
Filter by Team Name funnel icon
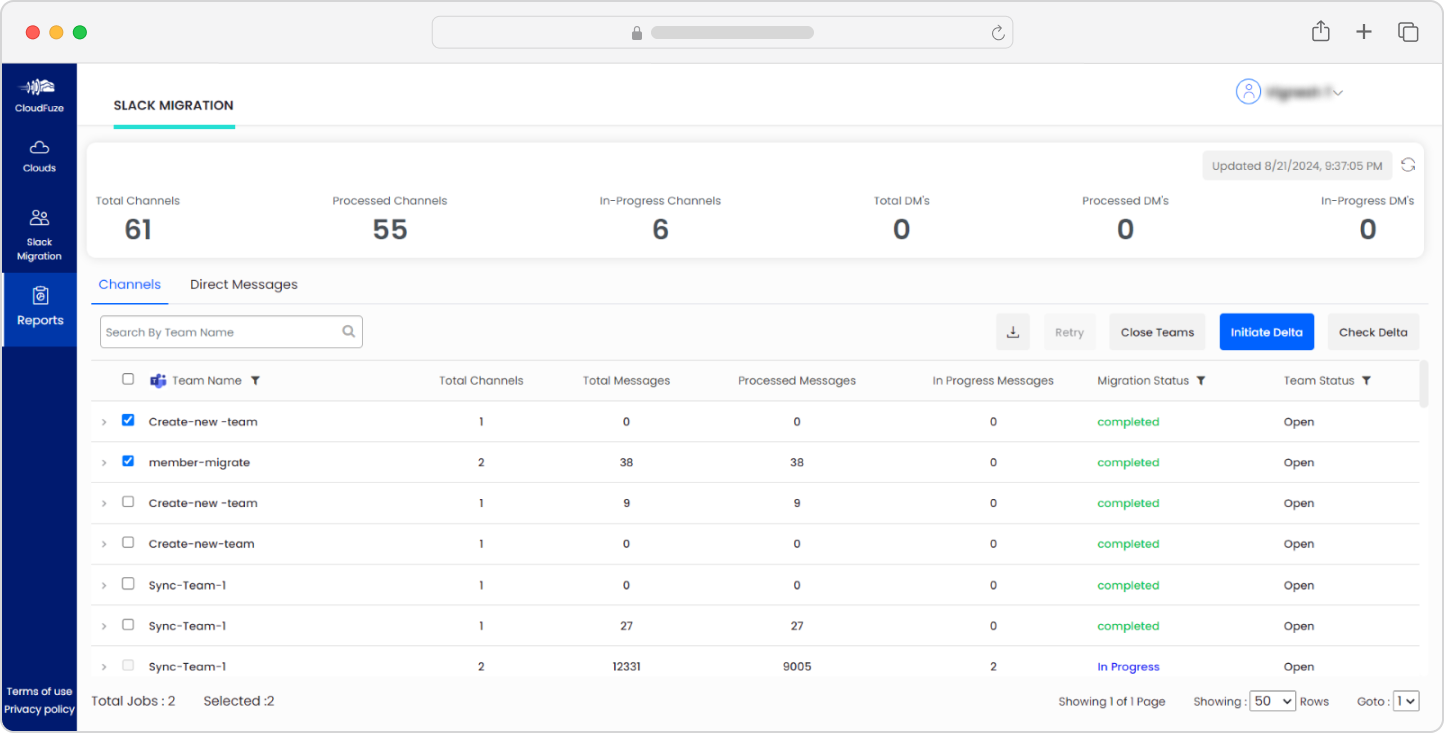(x=255, y=381)
